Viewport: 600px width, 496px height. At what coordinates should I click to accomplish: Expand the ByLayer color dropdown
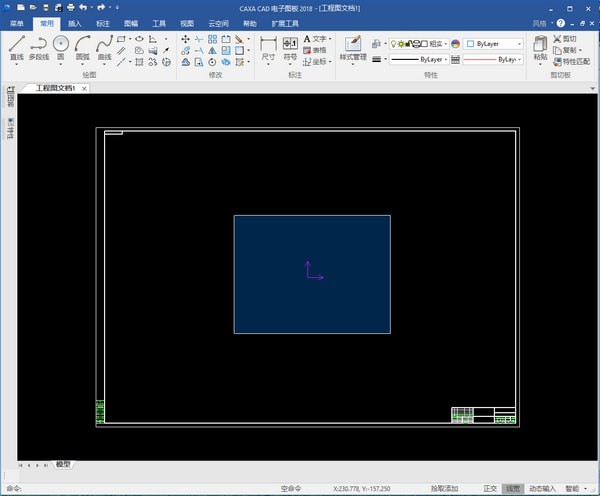click(x=494, y=44)
